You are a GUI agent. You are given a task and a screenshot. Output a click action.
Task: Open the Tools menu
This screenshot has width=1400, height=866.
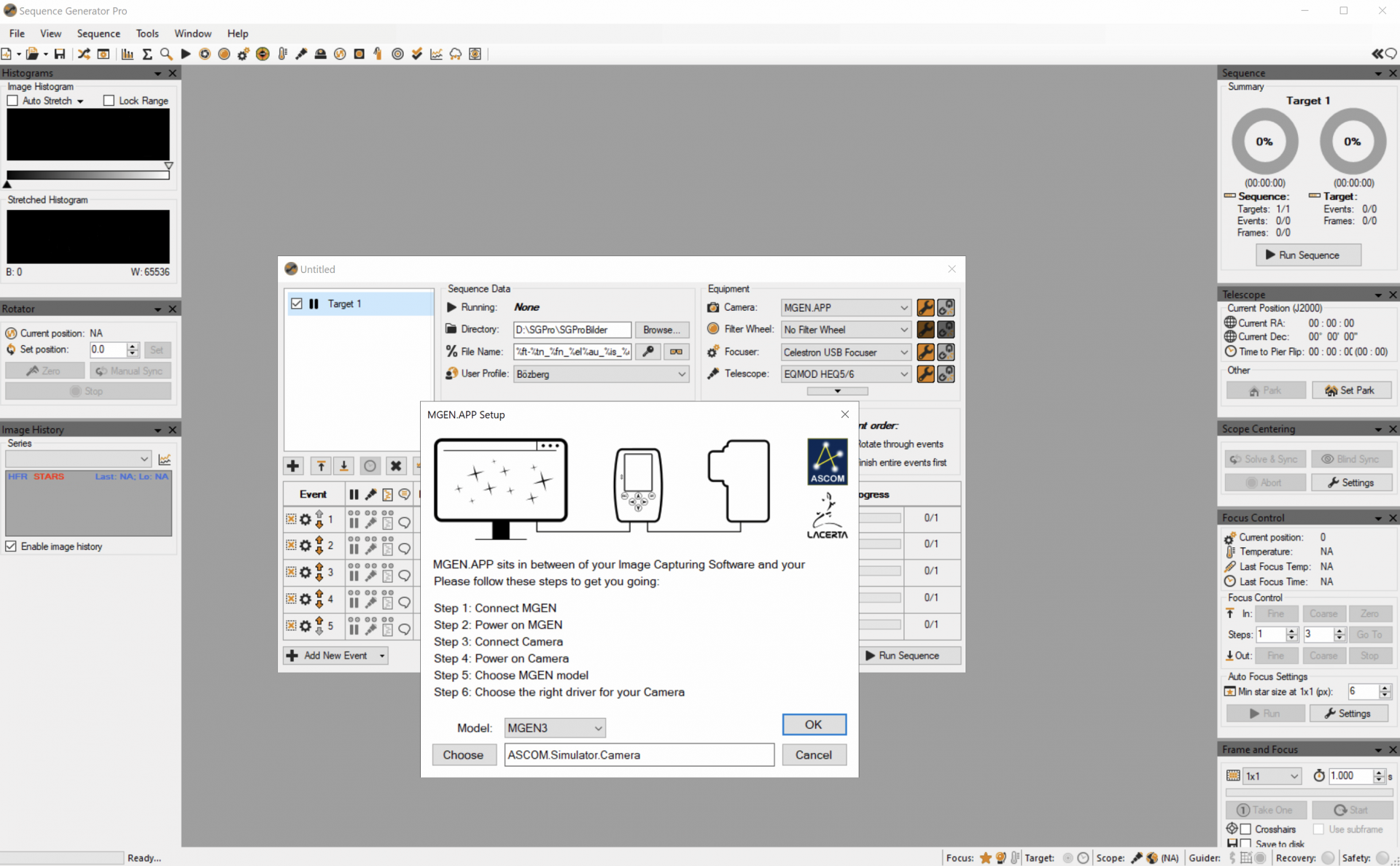tap(147, 34)
